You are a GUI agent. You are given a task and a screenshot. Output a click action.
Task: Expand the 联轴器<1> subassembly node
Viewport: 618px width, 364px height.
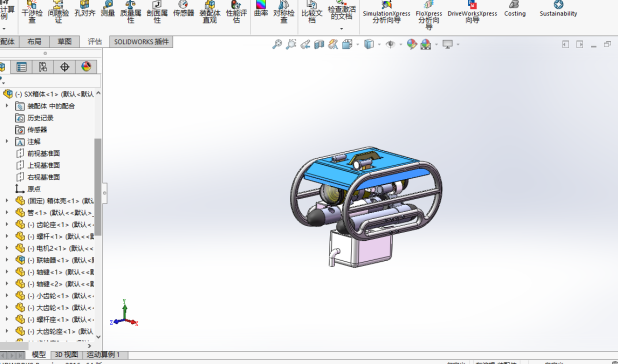[7, 260]
